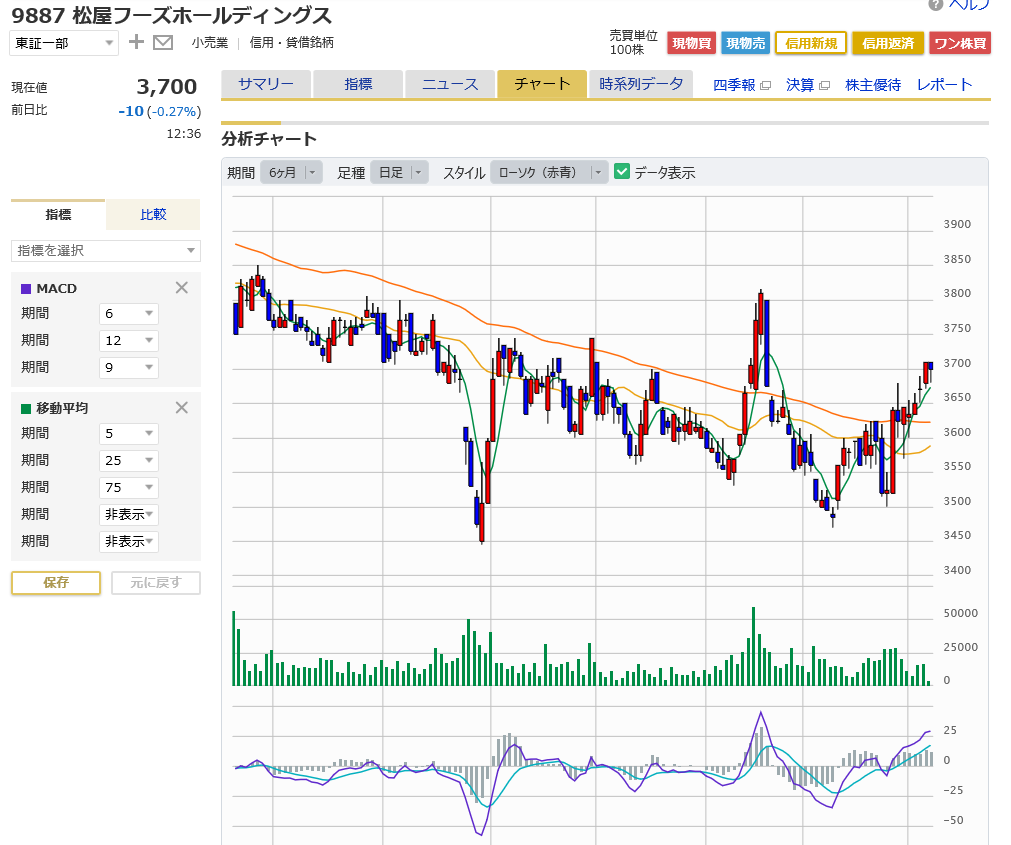
Task: Click the price change -10 (-0.27%)
Action: click(x=160, y=112)
